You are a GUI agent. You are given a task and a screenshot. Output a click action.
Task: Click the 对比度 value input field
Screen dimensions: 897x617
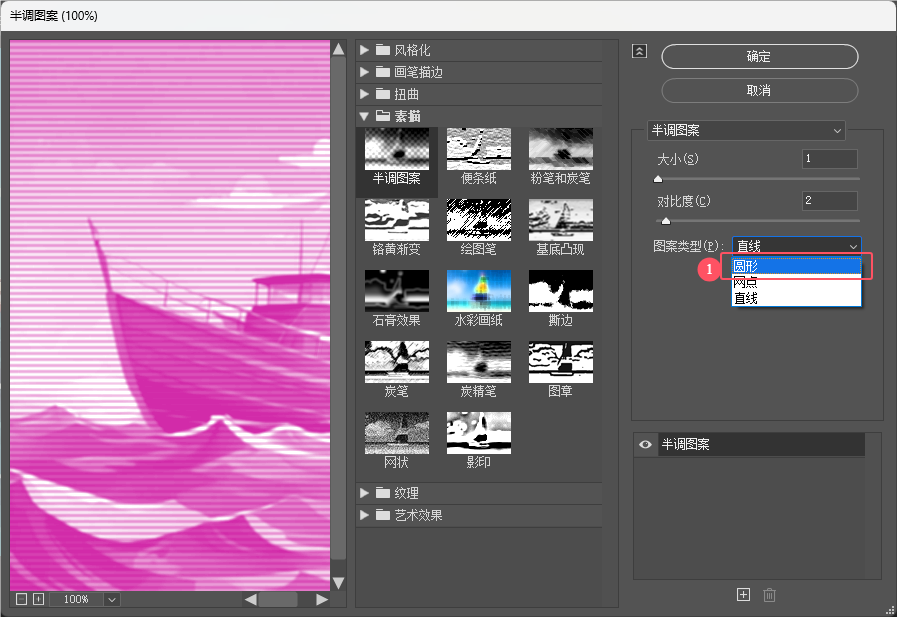pos(829,201)
